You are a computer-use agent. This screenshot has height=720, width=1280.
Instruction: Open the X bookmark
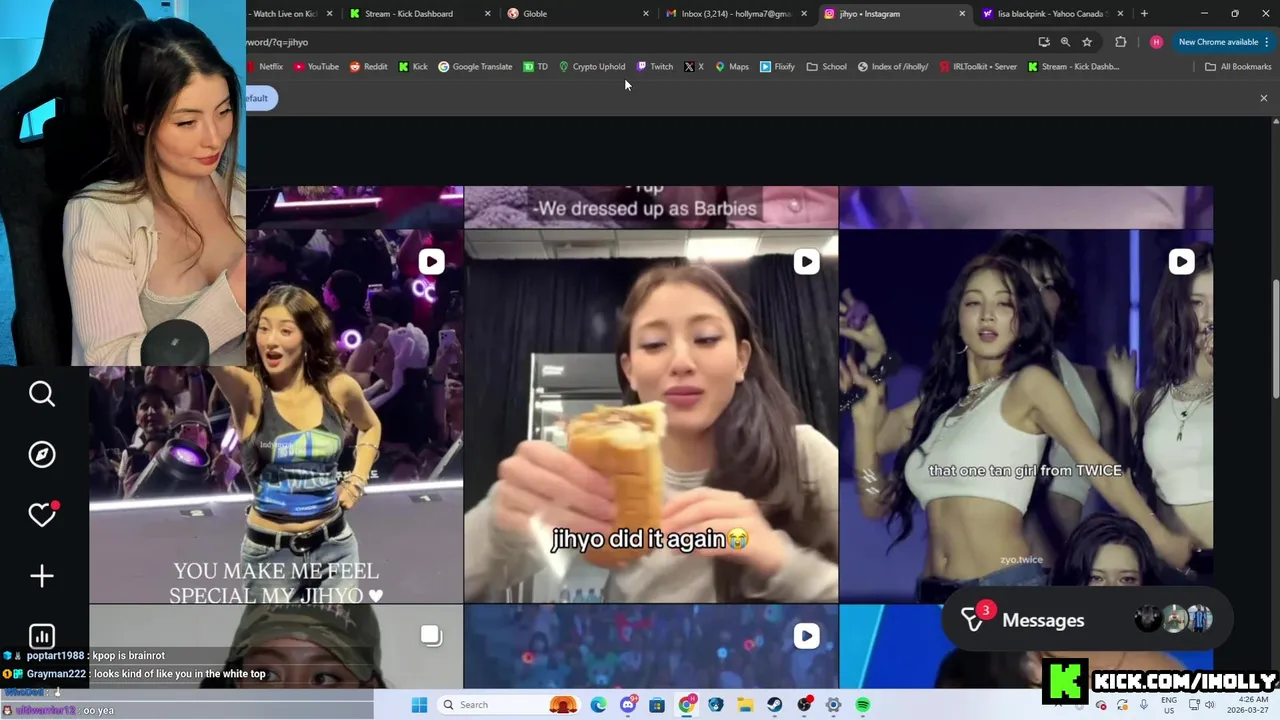click(x=694, y=67)
